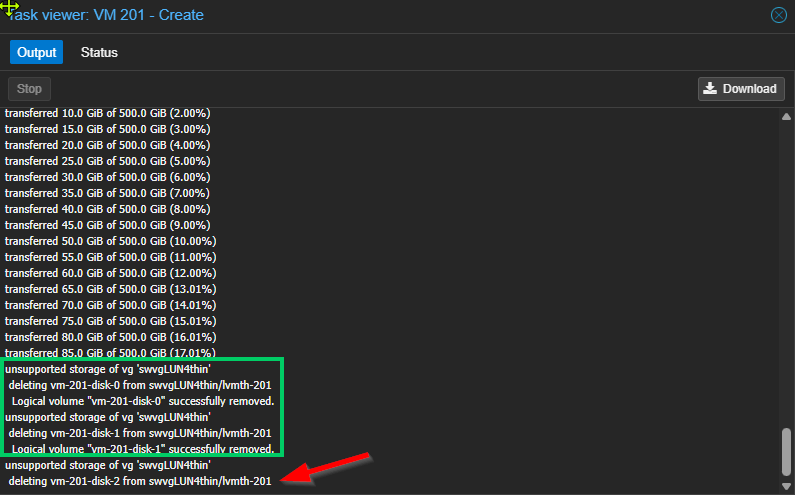Click line 'transferred 25.0 GiB of 500.0 GiB (5.00%)'
Screen dimensions: 795x495
(x=107, y=161)
